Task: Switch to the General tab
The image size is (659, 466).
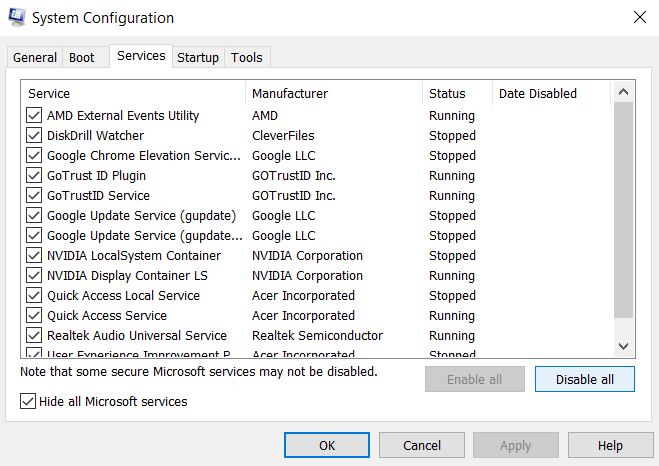Action: click(35, 58)
